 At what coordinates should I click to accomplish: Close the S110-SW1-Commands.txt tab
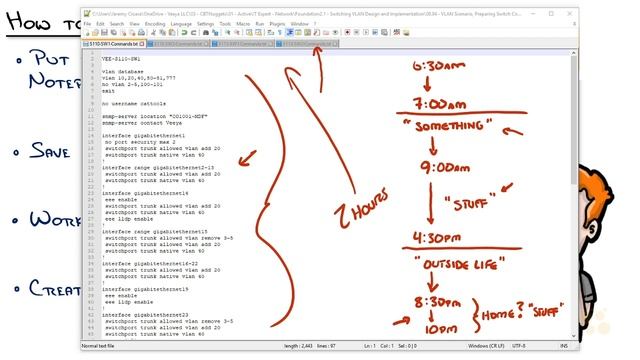coord(142,44)
